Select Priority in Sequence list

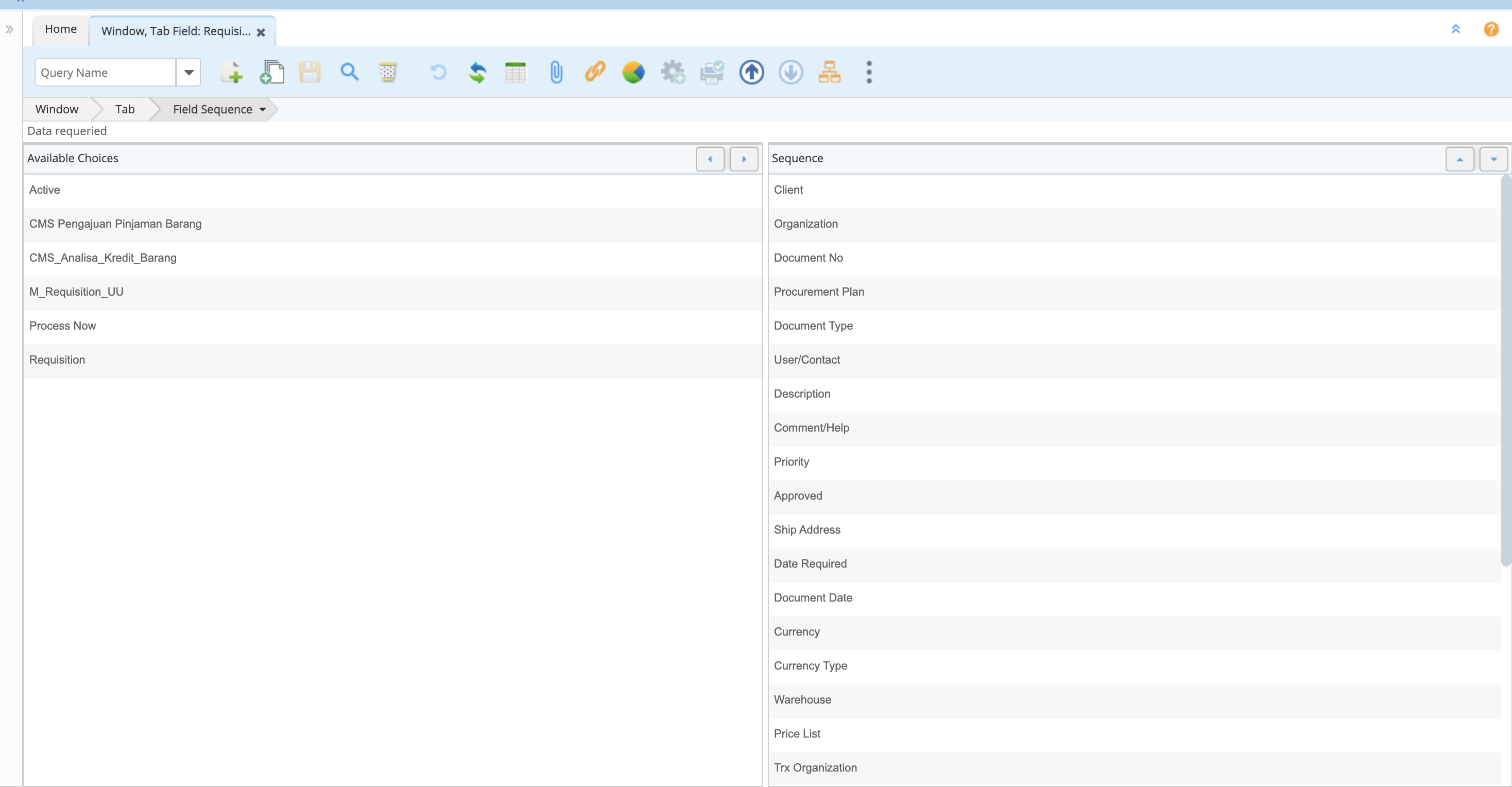point(1135,463)
